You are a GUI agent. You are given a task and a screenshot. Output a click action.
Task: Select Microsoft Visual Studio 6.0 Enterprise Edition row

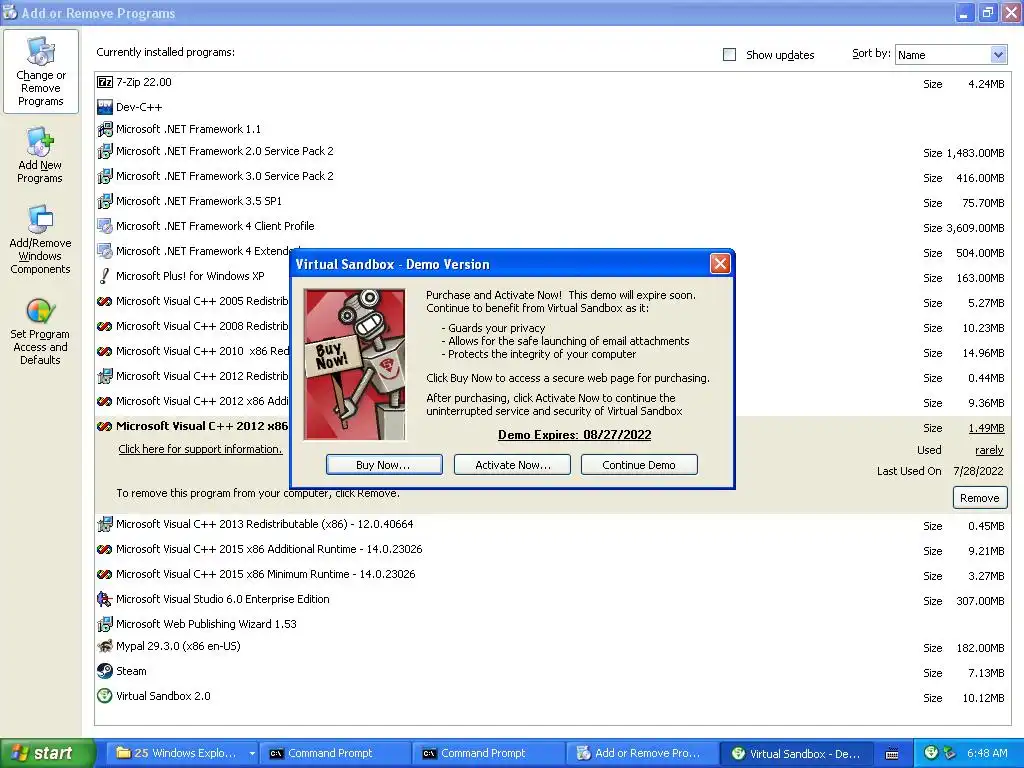click(552, 600)
